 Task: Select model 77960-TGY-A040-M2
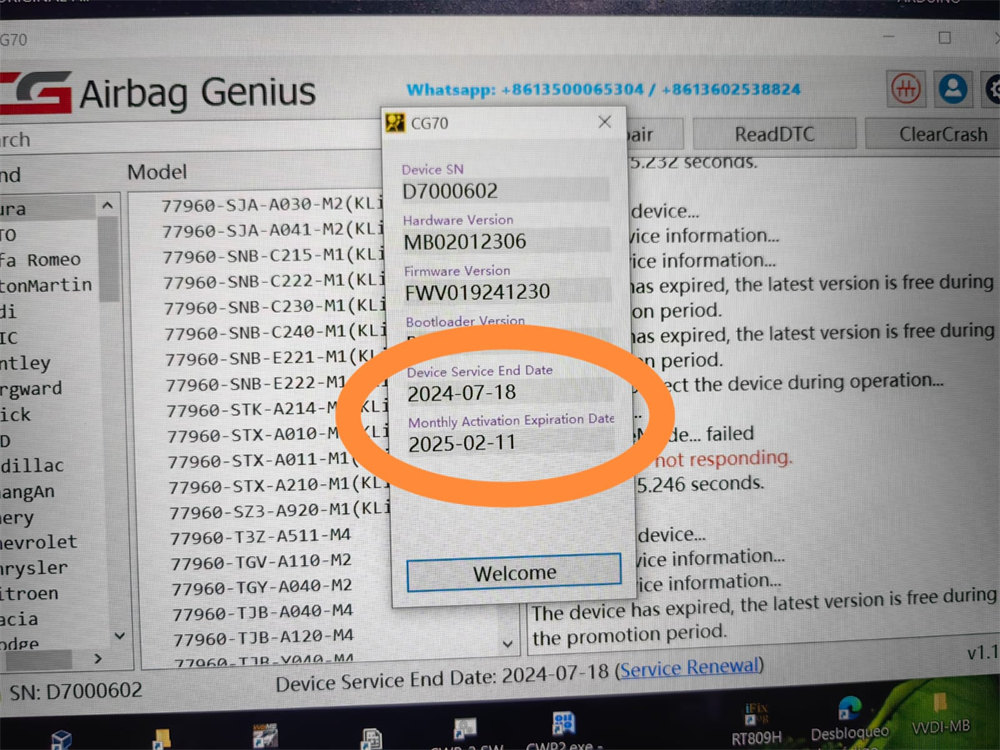pos(262,587)
